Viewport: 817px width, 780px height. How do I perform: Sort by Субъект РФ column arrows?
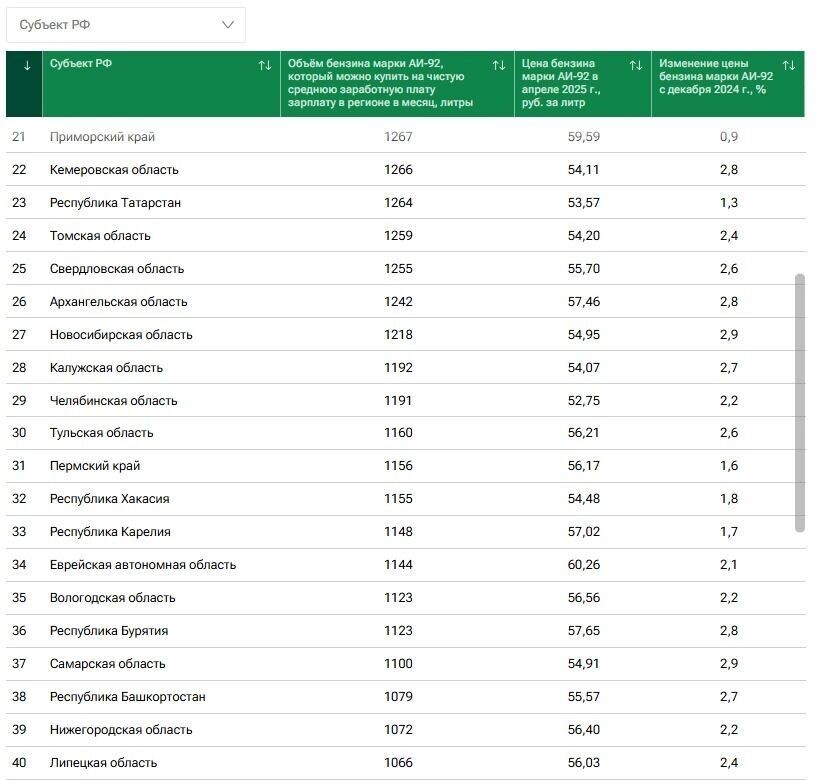pos(265,65)
